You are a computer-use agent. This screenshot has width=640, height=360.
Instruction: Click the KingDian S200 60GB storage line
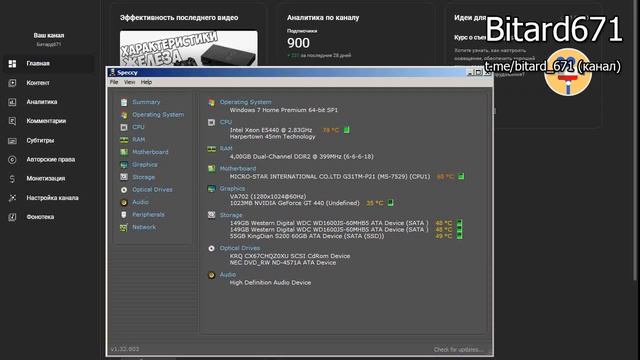307,236
